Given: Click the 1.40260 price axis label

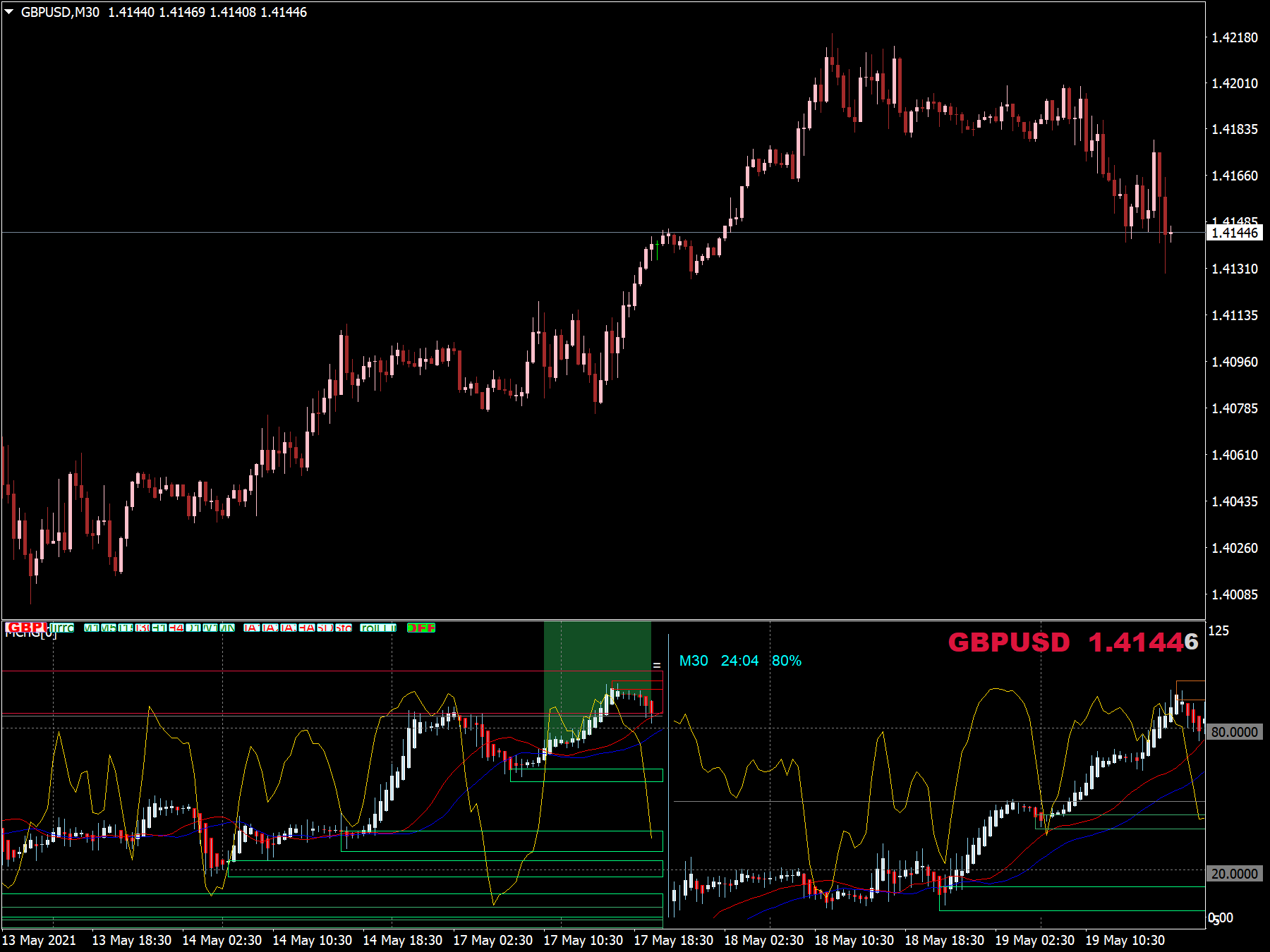Looking at the screenshot, I should (1235, 548).
